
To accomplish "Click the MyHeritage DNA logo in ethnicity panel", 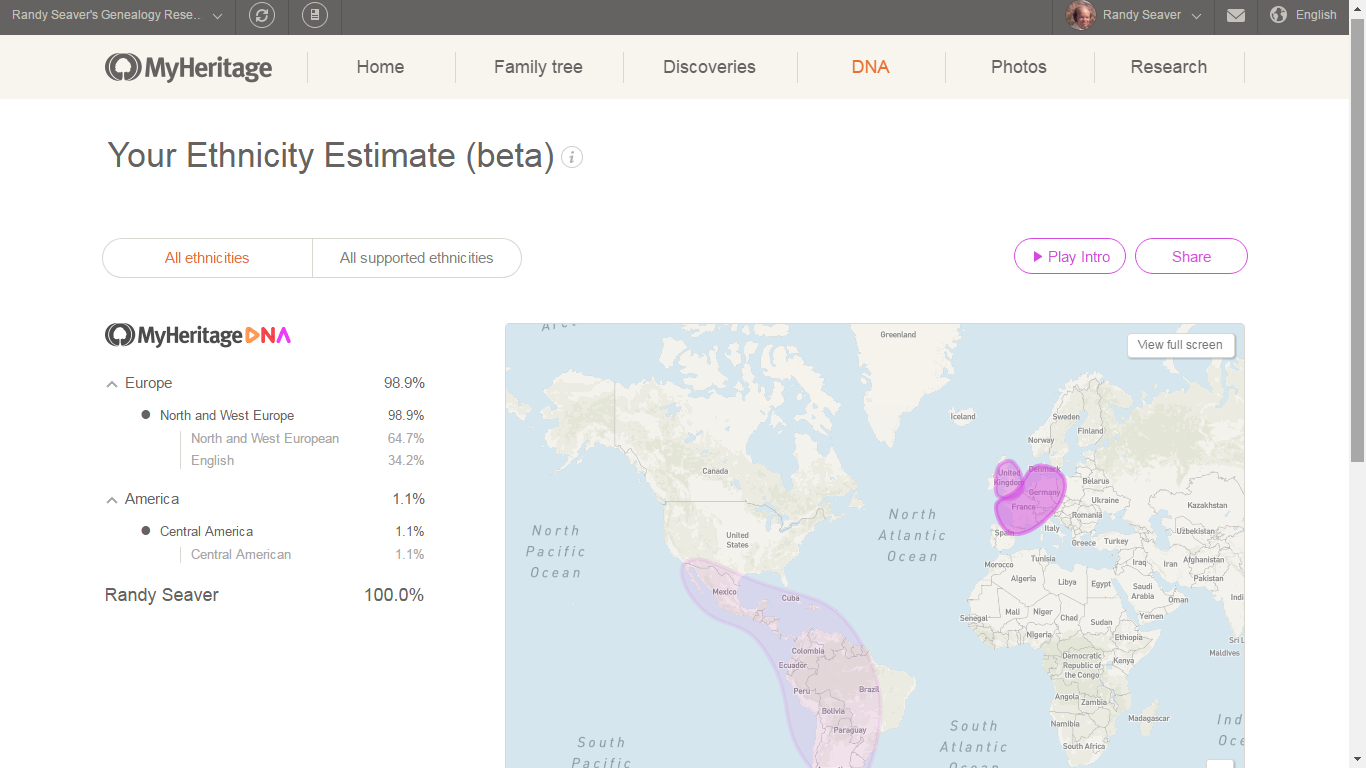I will 198,335.
